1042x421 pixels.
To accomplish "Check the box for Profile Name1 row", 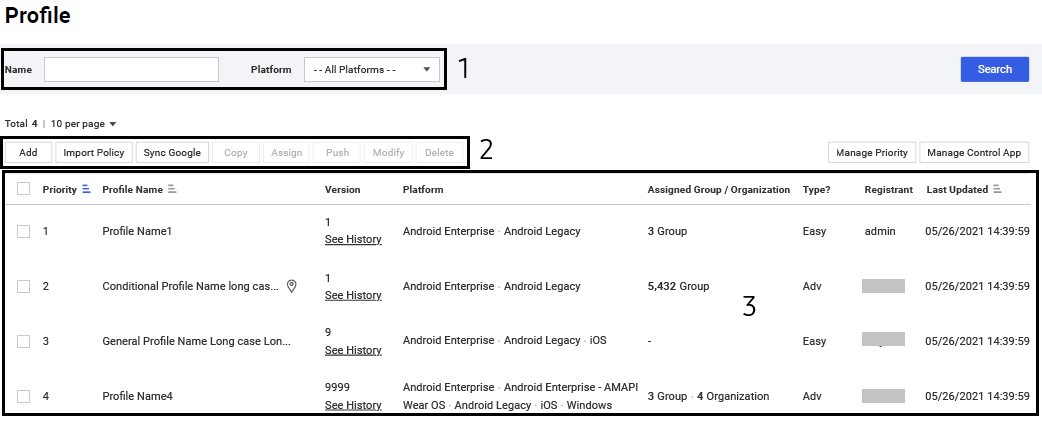I will pos(24,231).
